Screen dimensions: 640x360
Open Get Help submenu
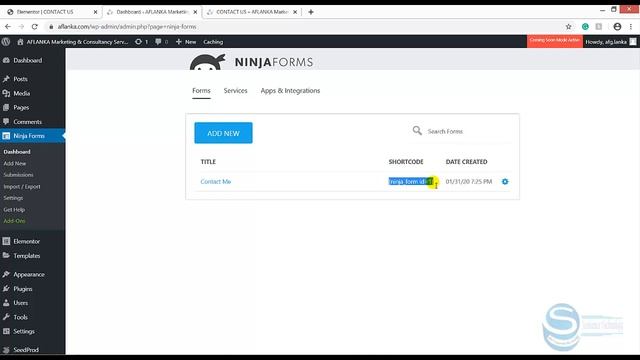coord(14,209)
